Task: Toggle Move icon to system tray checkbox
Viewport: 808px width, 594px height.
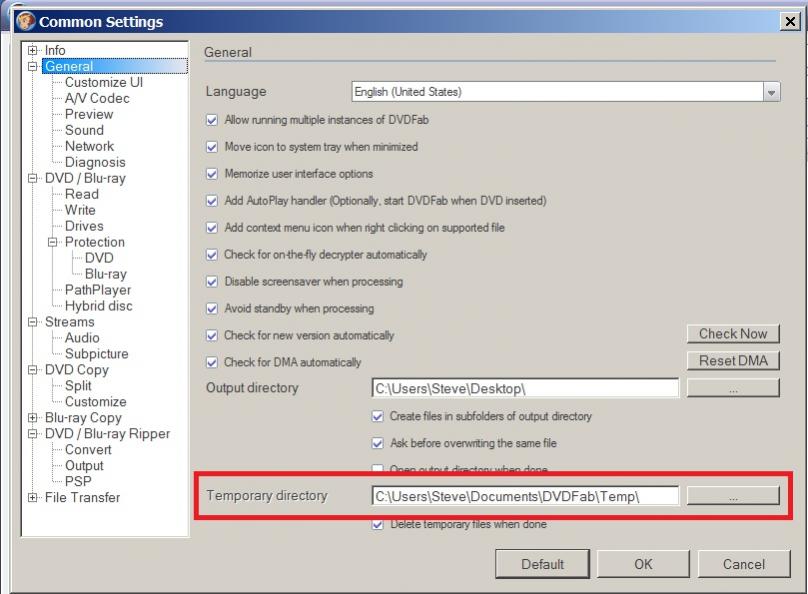Action: tap(212, 147)
